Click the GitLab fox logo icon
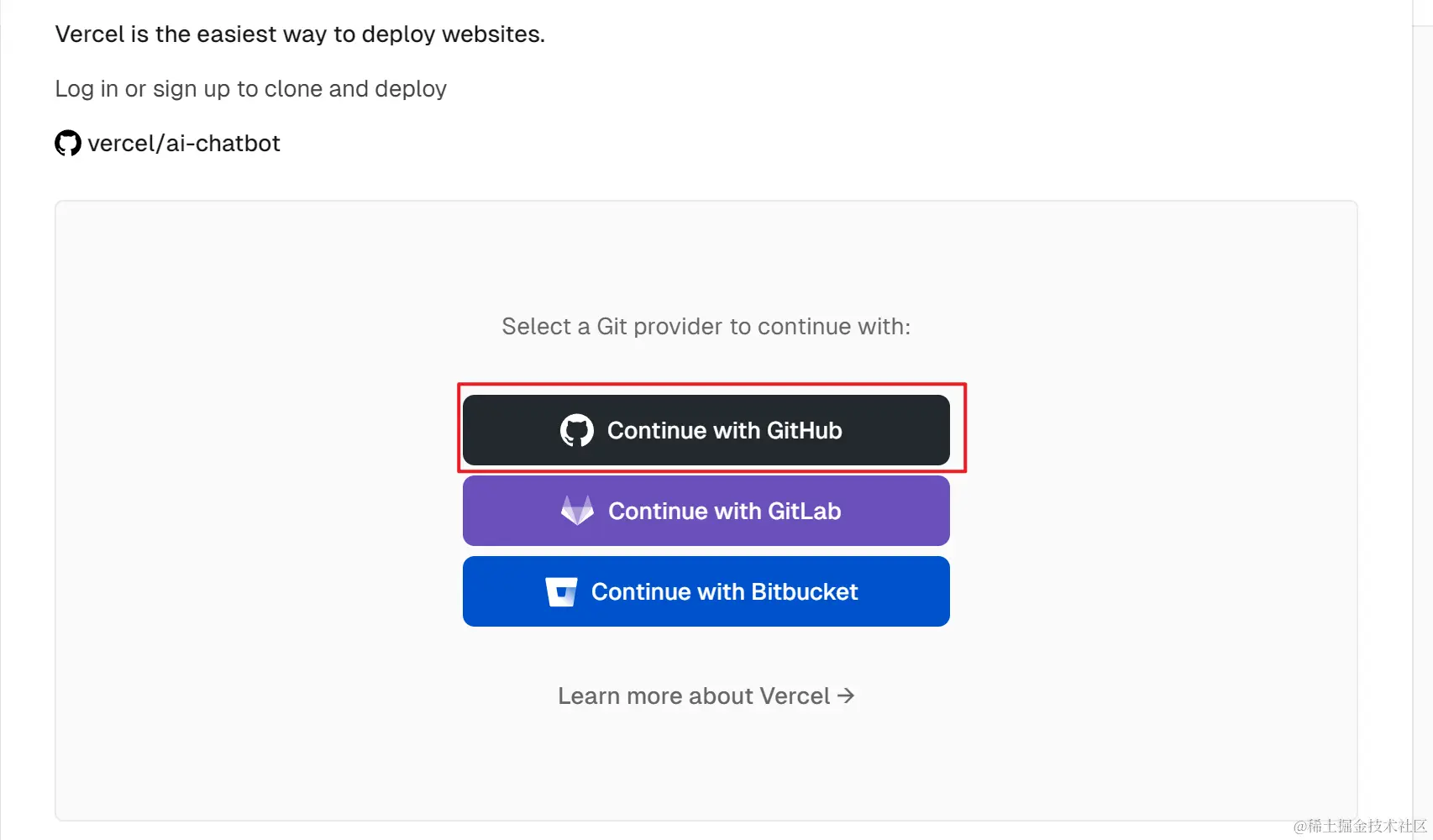Screen dimensions: 1433x840 pos(577,510)
